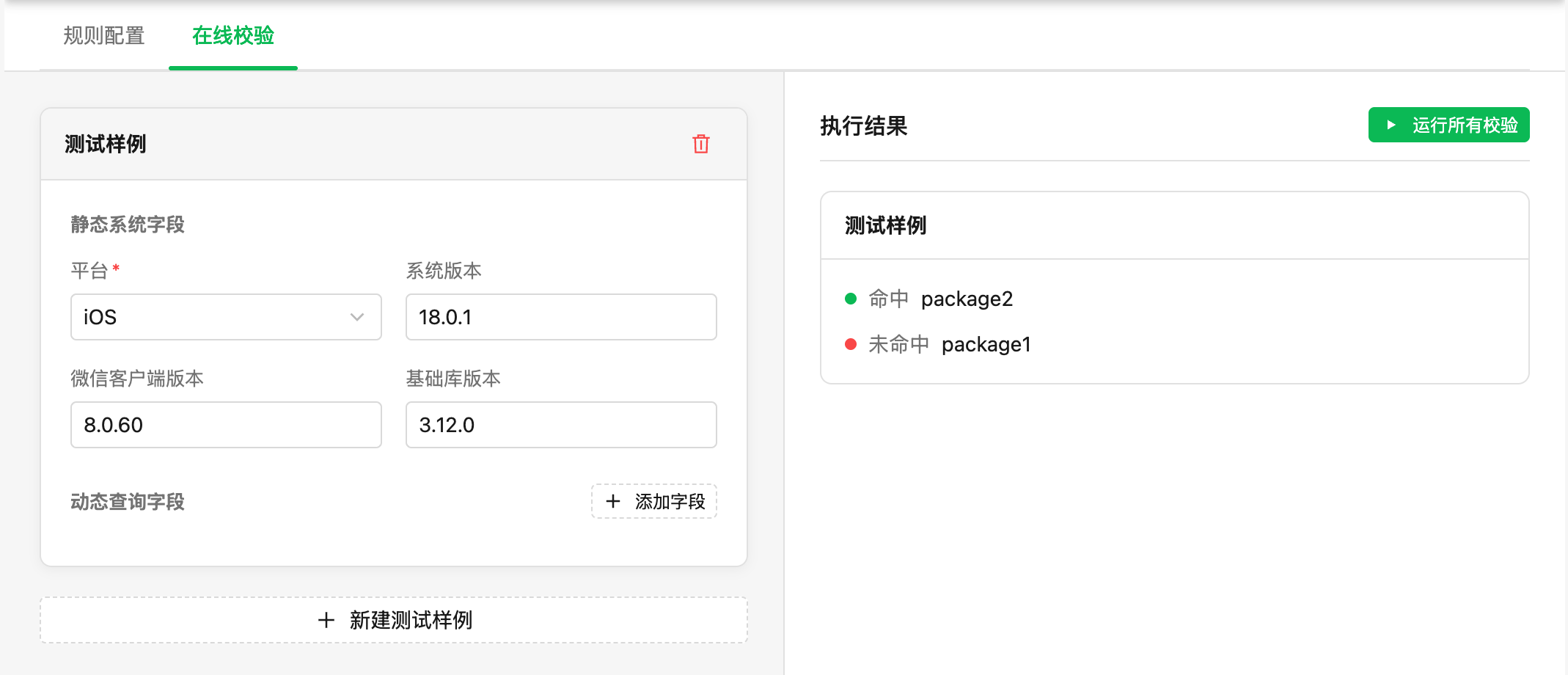The image size is (1568, 675).
Task: Run all checks with 运行所有校验
Action: 1448,125
